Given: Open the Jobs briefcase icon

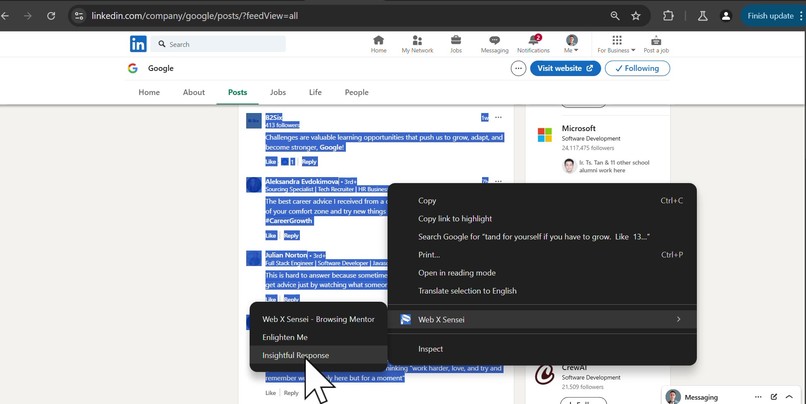Looking at the screenshot, I should pos(456,44).
